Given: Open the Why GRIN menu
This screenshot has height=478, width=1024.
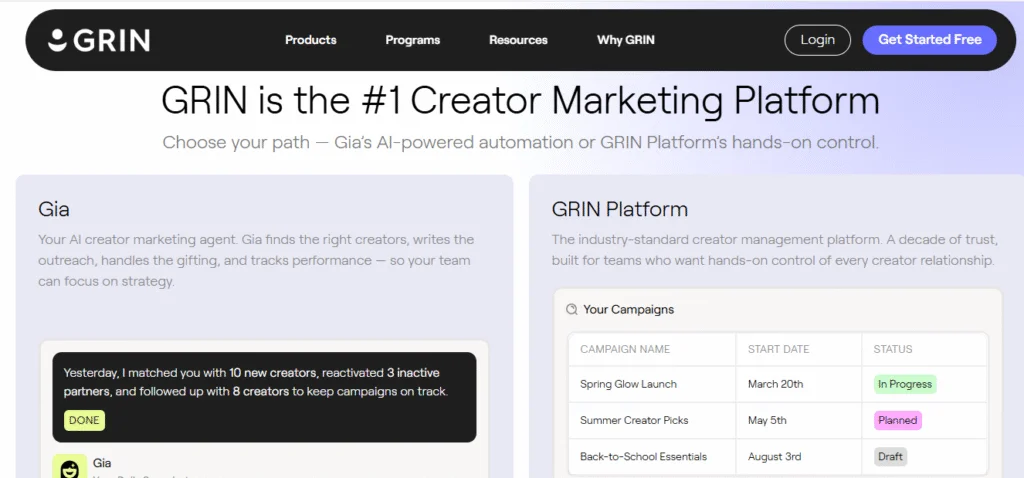Looking at the screenshot, I should (x=625, y=40).
